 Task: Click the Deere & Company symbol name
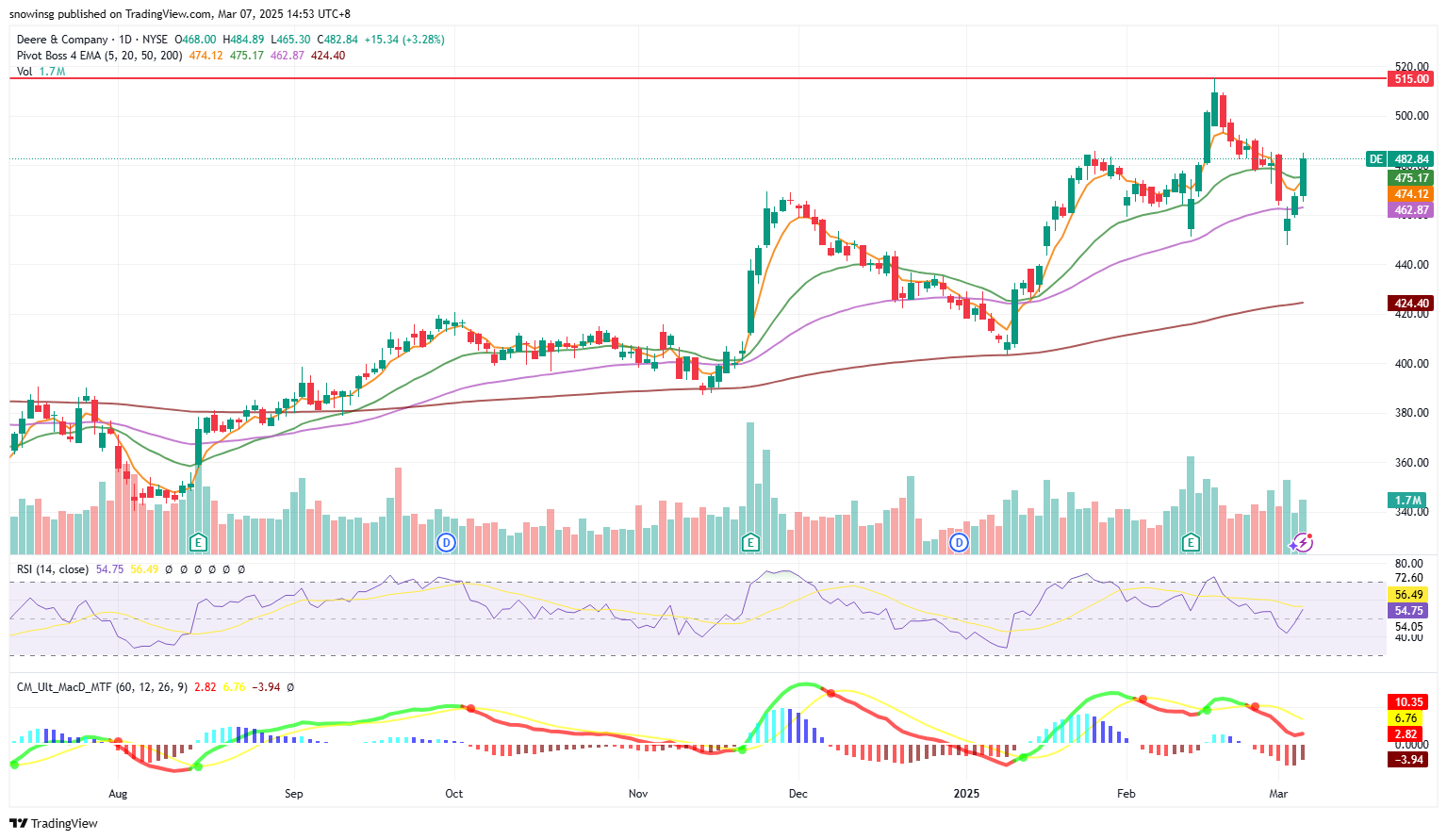click(62, 40)
